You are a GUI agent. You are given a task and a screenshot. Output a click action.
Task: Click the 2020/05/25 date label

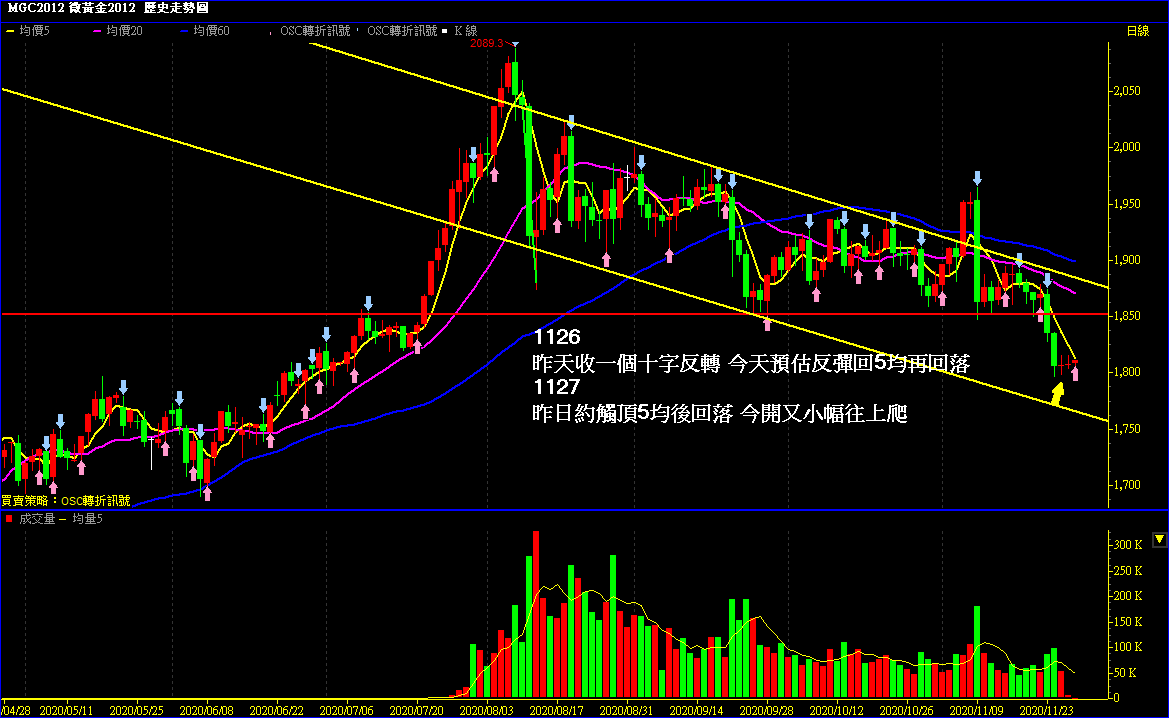point(136,711)
